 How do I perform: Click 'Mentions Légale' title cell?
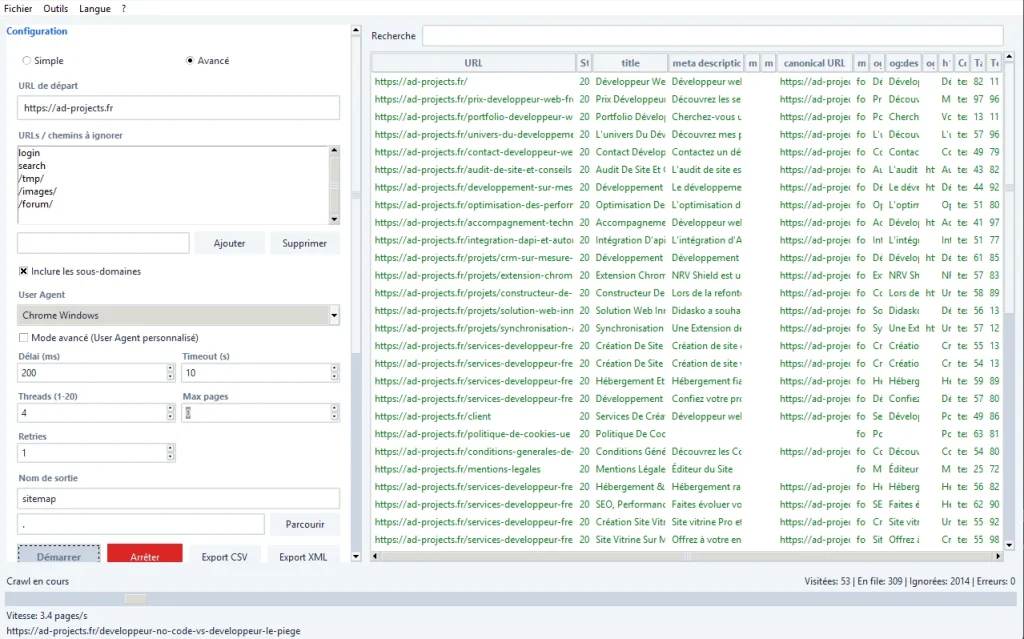click(630, 469)
